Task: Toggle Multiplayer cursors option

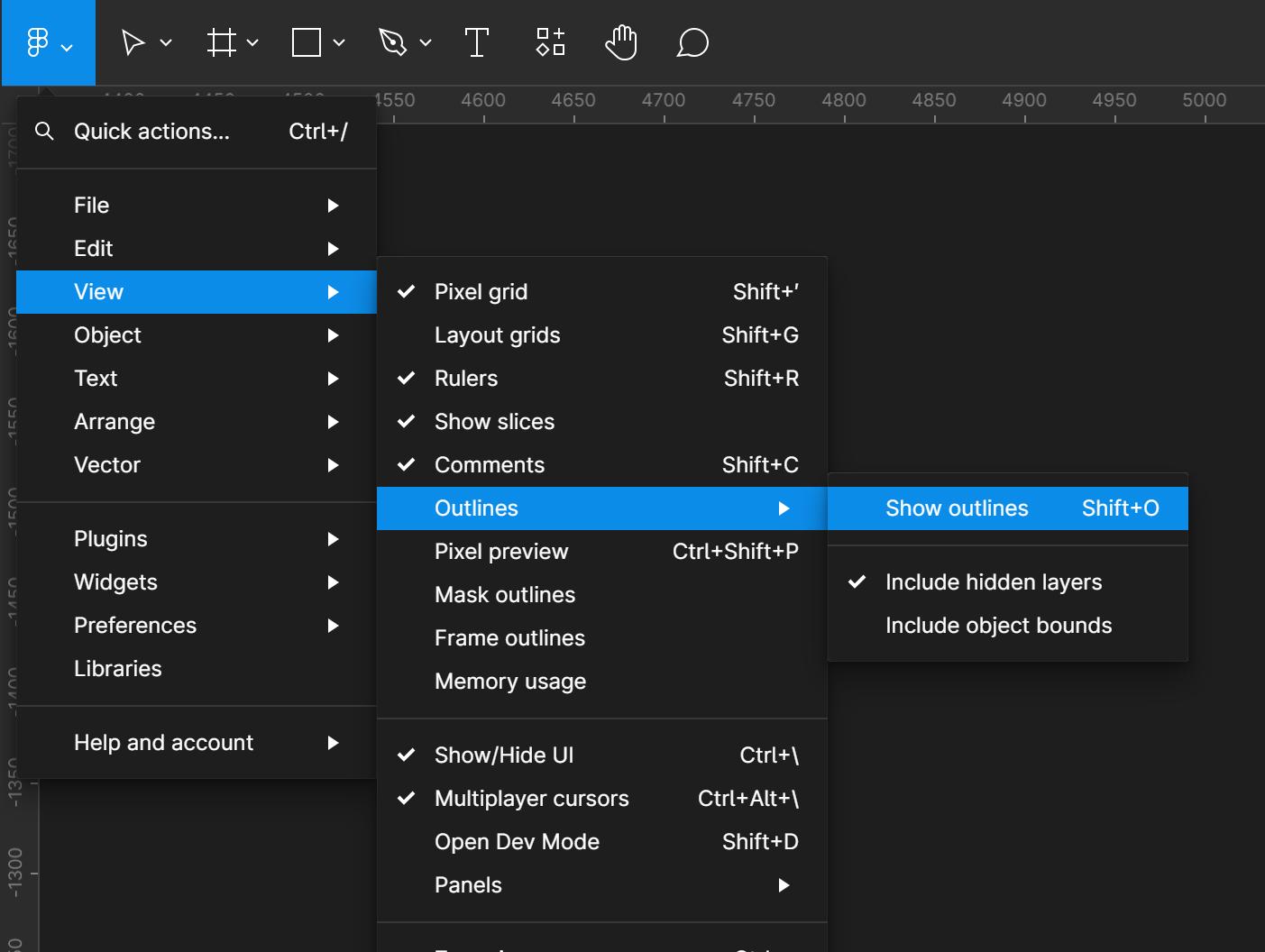Action: 602,799
